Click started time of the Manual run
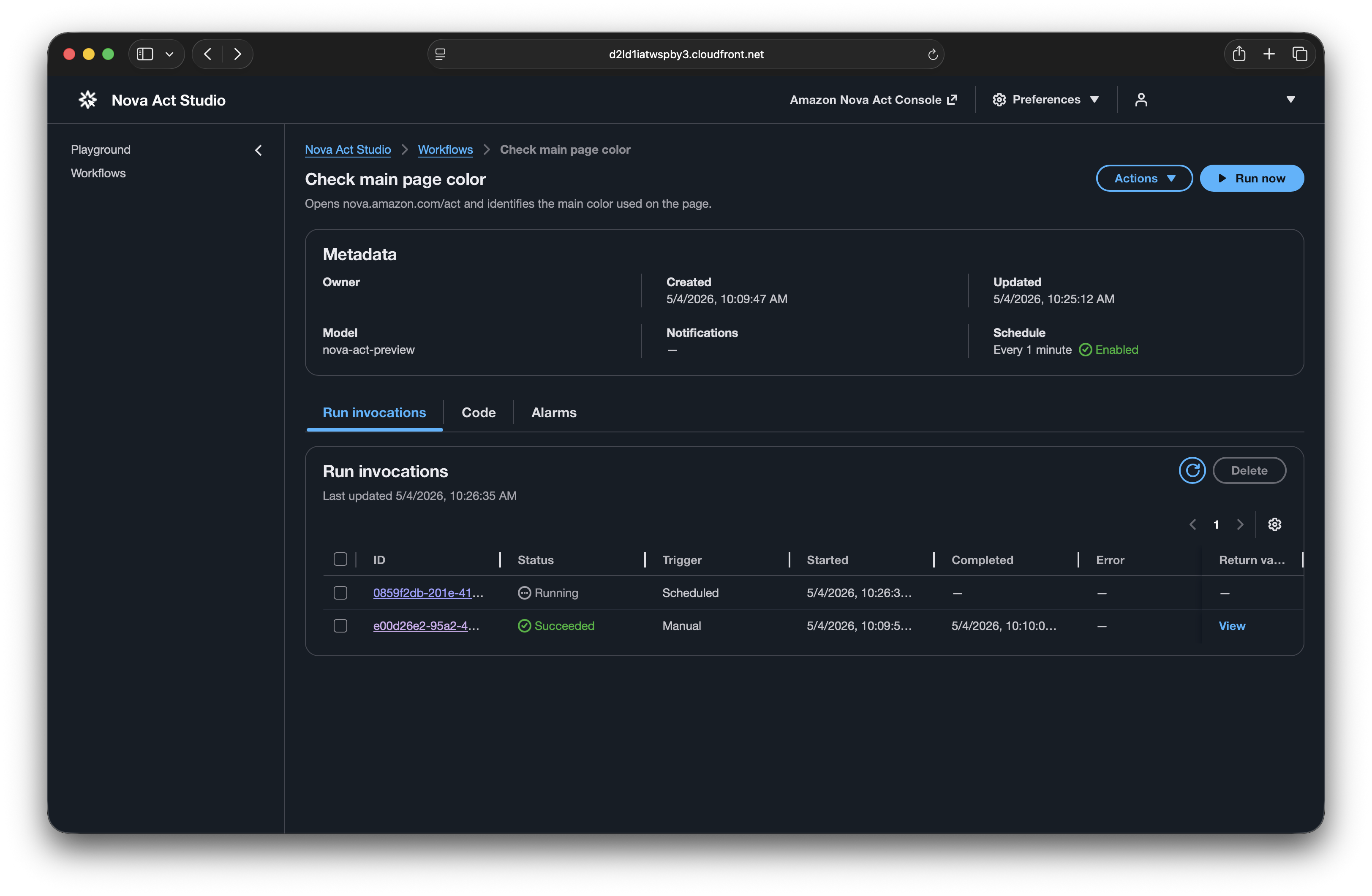Viewport: 1372px width, 896px height. point(859,626)
